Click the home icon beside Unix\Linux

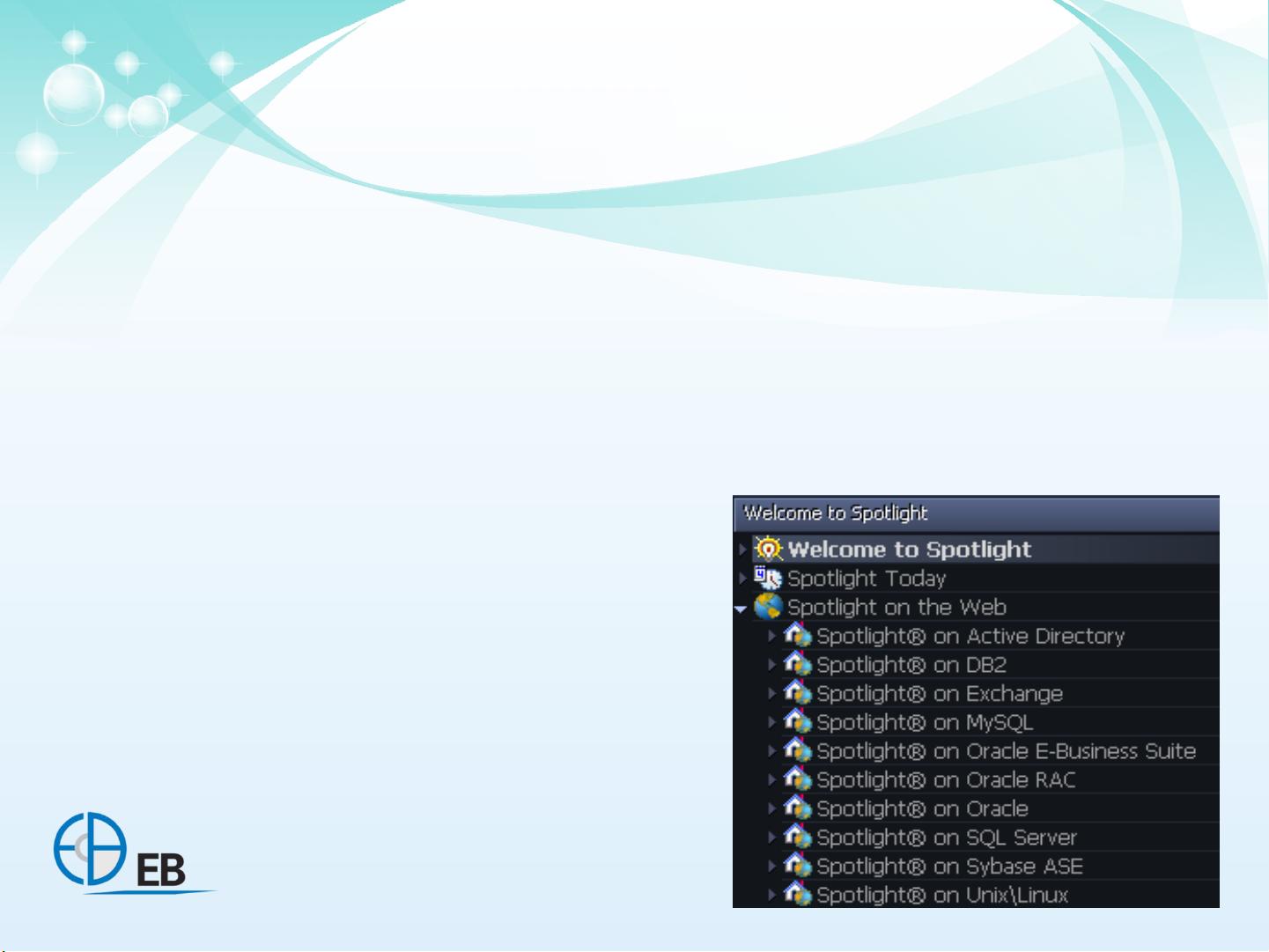click(798, 894)
